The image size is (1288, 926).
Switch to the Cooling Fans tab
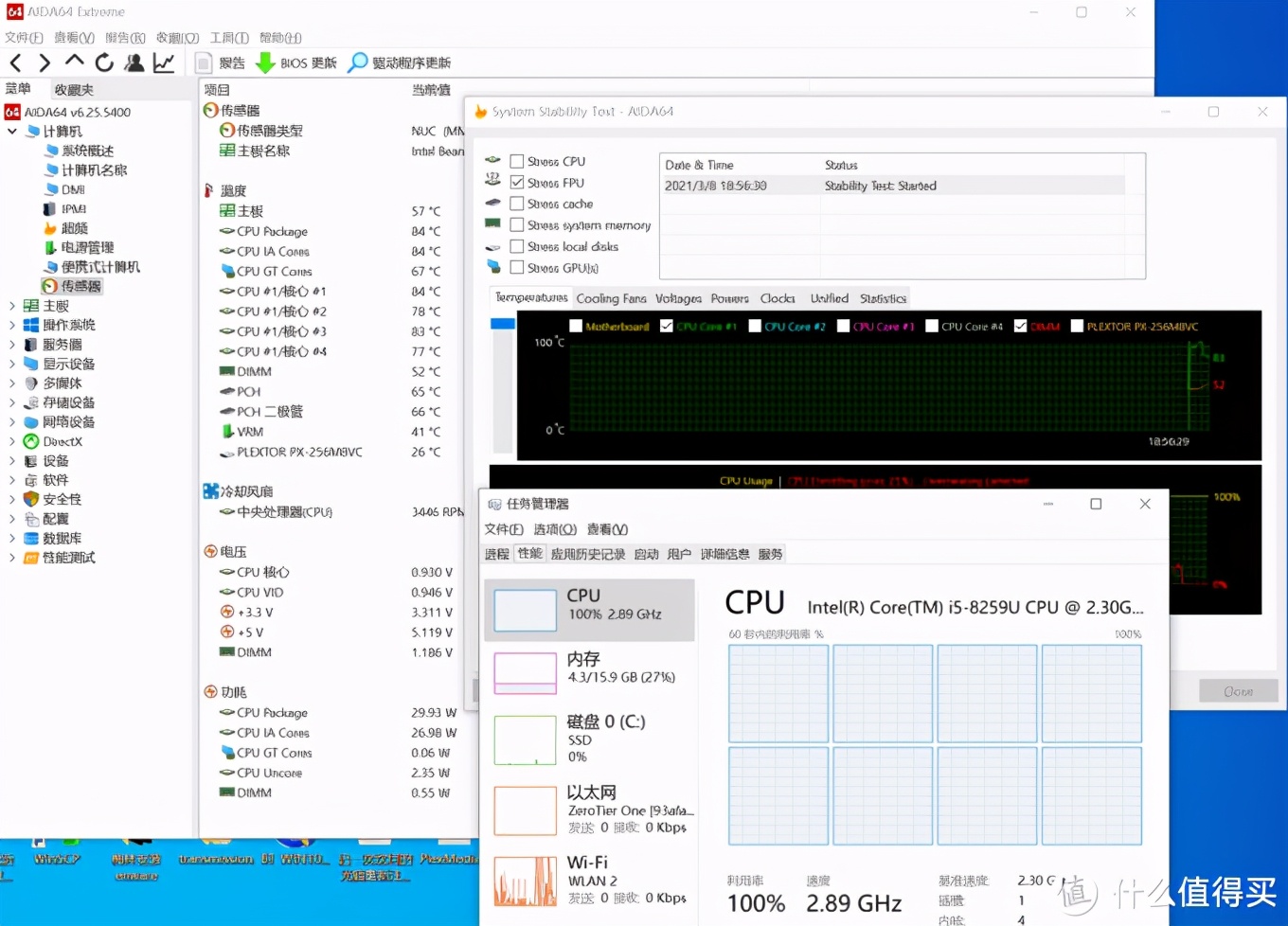tap(611, 298)
